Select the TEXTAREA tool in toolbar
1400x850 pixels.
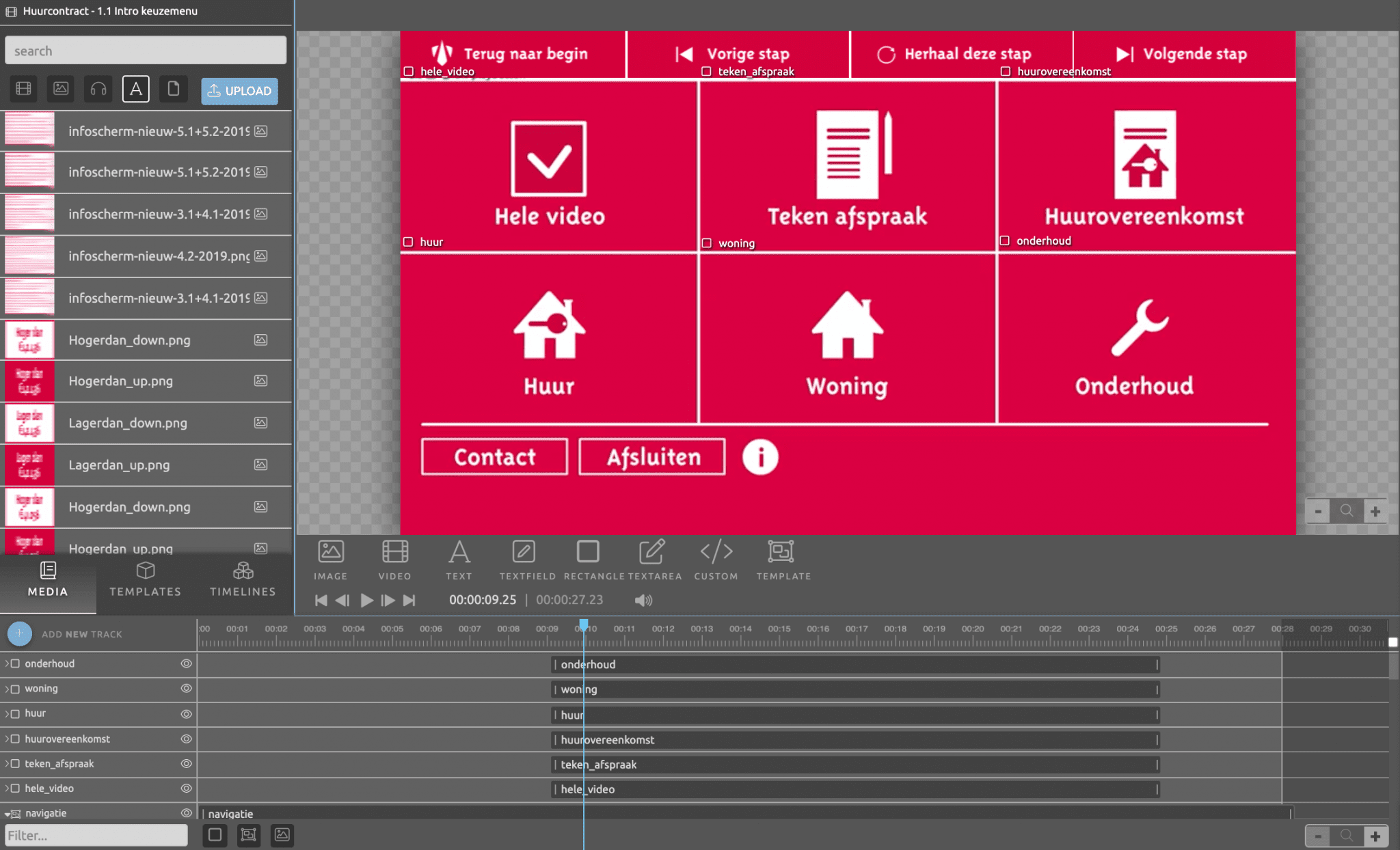pyautogui.click(x=651, y=558)
